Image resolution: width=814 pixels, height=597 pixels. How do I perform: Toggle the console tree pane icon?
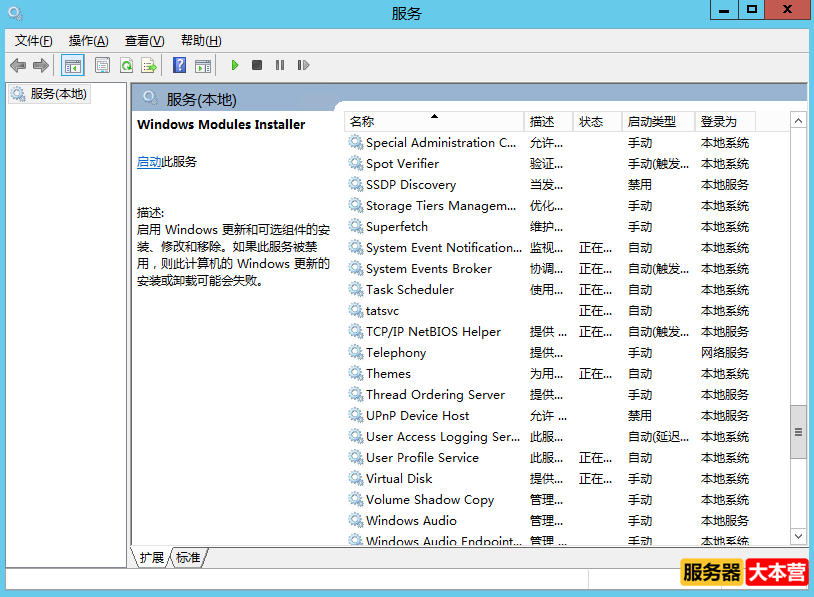(x=73, y=65)
